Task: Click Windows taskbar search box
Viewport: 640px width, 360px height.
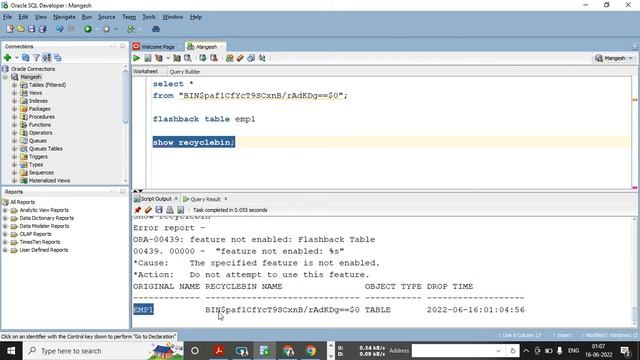Action: pyautogui.click(x=102, y=351)
